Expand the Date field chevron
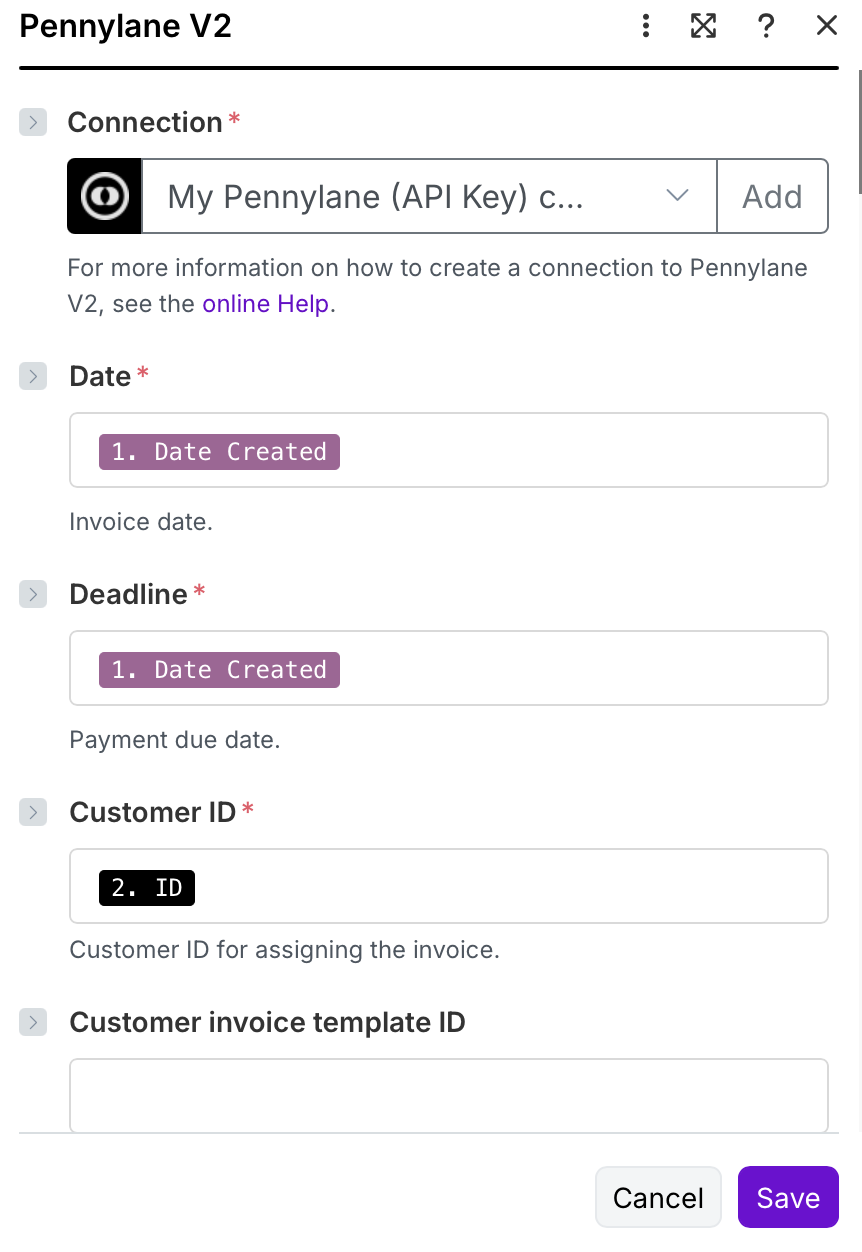The height and width of the screenshot is (1252, 862). tap(33, 377)
